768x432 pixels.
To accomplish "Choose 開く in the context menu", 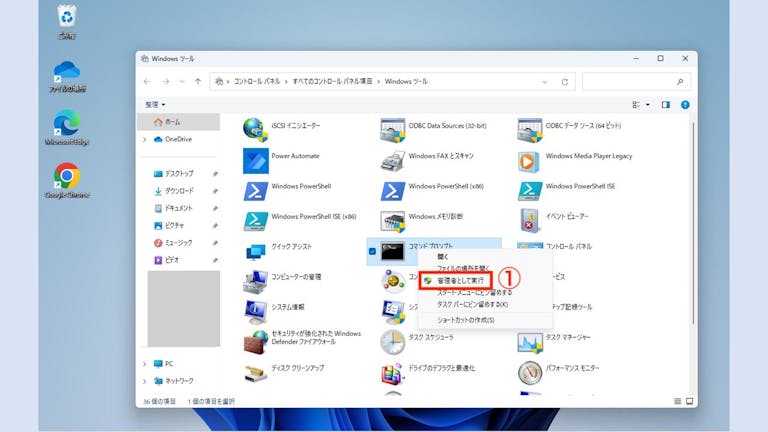I will pyautogui.click(x=443, y=257).
